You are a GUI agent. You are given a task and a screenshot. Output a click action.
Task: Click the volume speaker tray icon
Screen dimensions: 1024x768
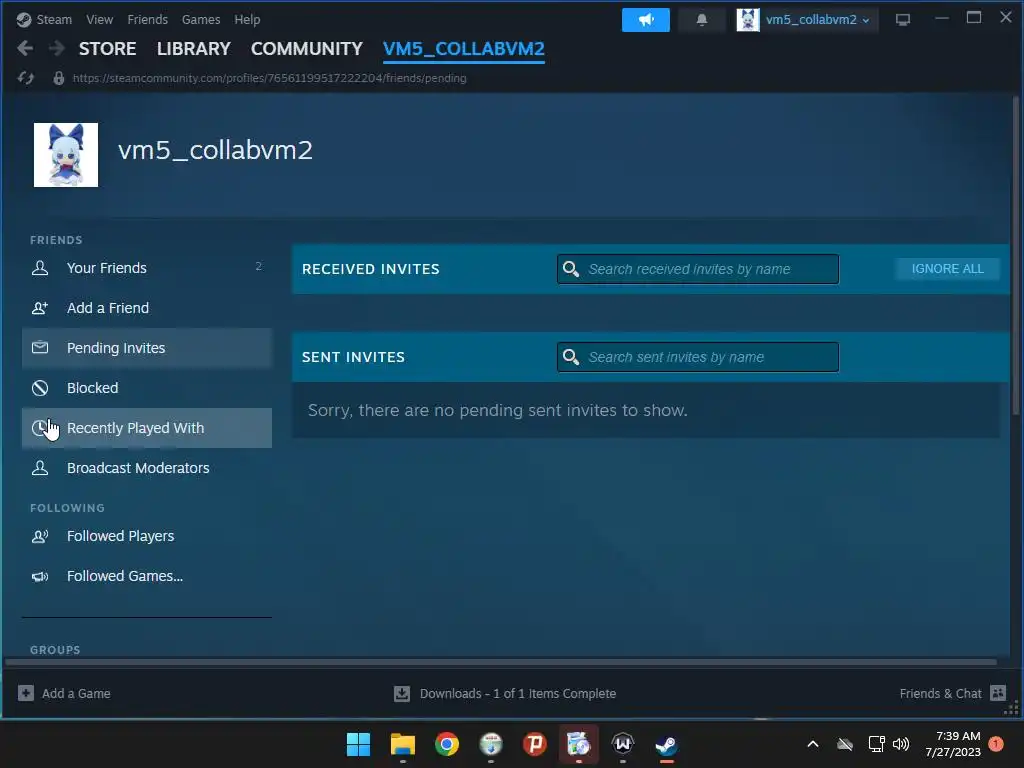click(901, 744)
